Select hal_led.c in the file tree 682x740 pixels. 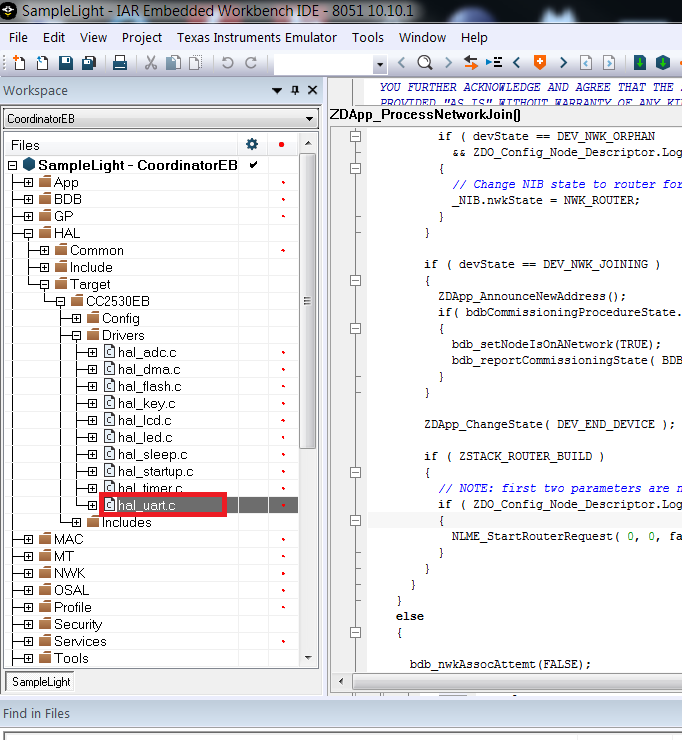click(145, 437)
